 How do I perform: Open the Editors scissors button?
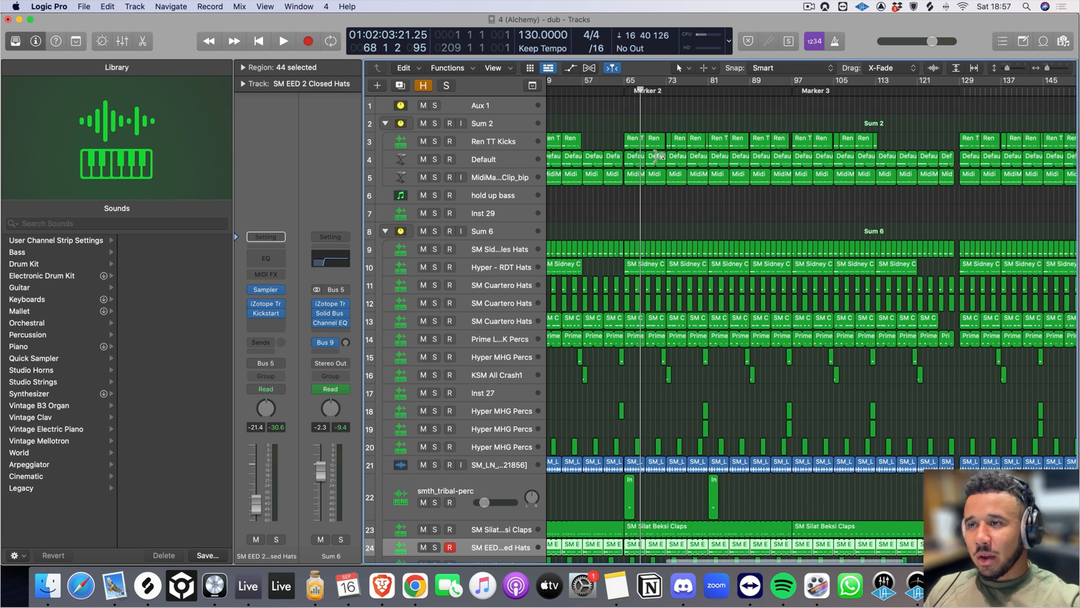point(143,41)
